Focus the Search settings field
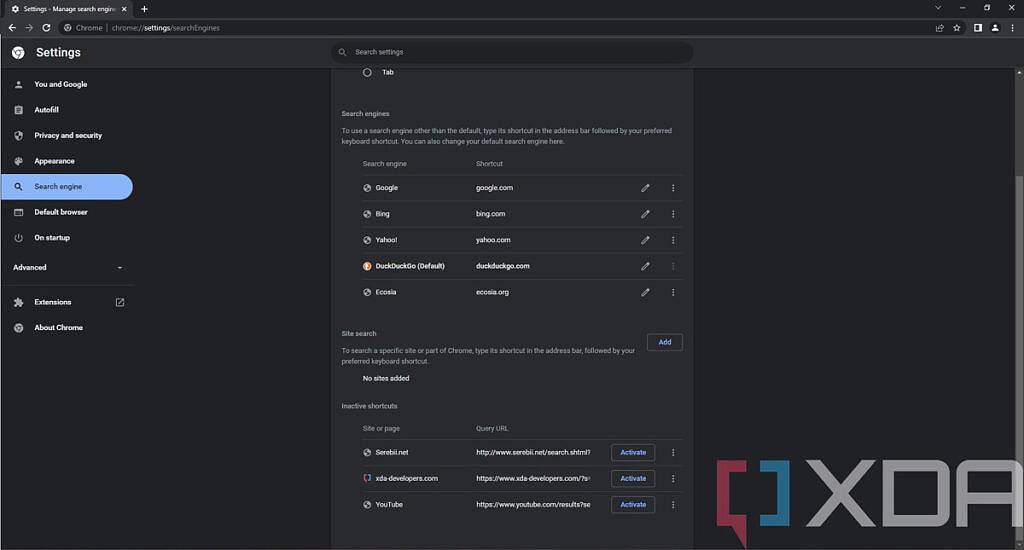 coord(512,52)
